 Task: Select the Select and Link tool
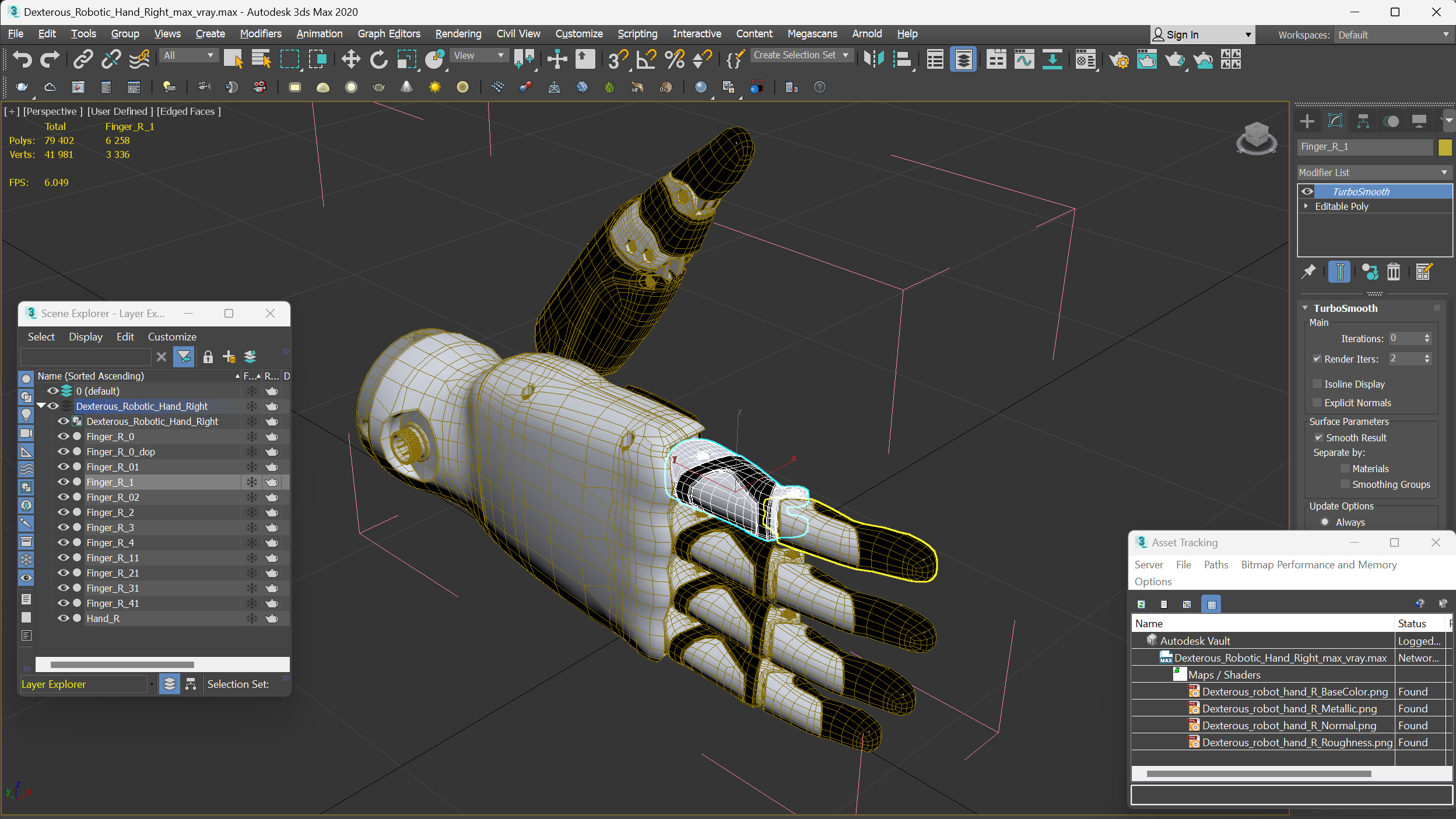(x=83, y=59)
